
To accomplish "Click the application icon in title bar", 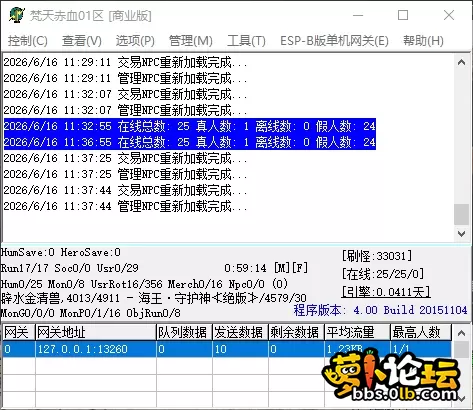I will (17, 15).
